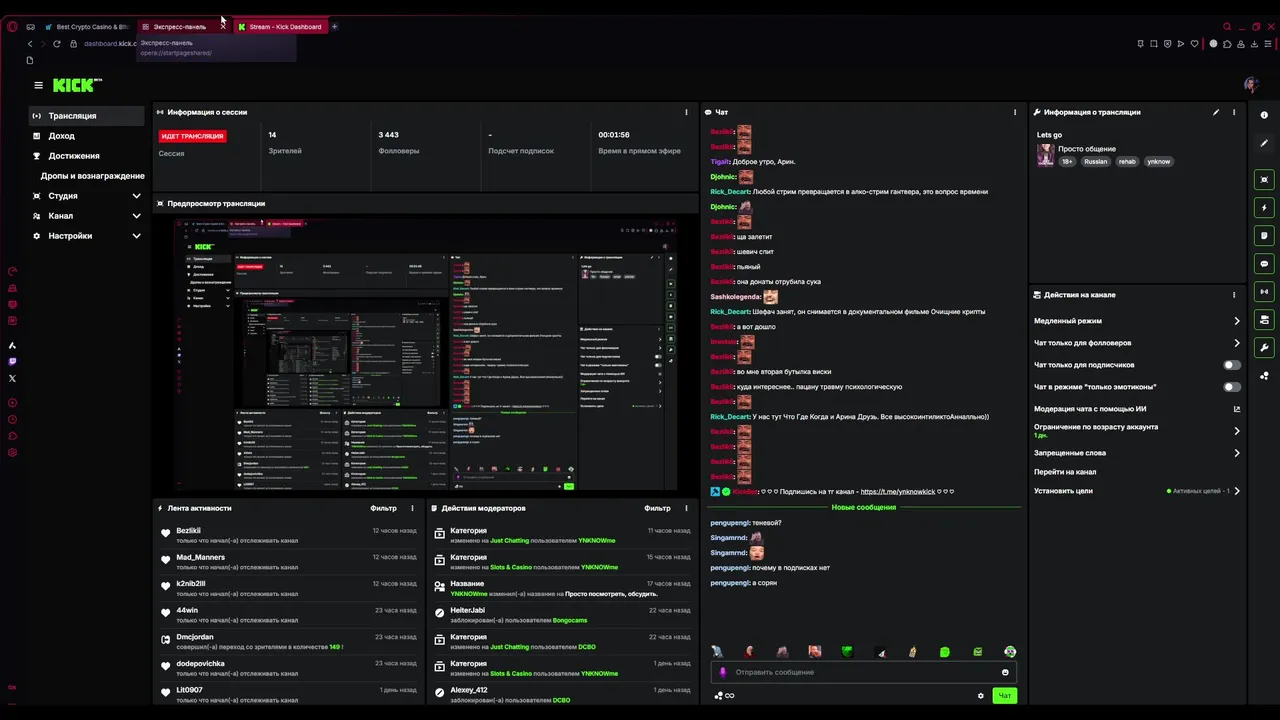Open the profile avatar menu
Image resolution: width=1280 pixels, height=720 pixels.
(x=1250, y=86)
